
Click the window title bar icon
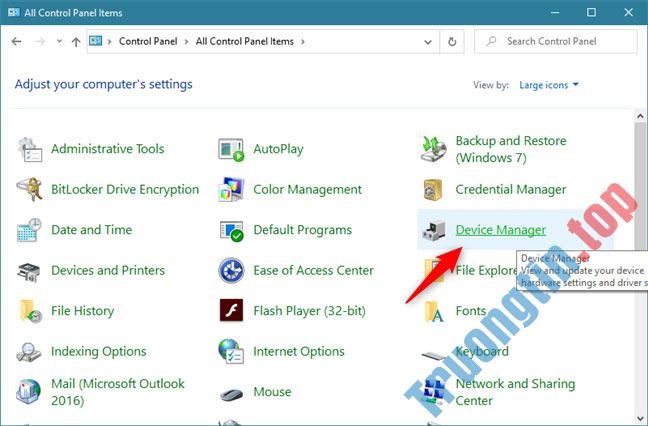pos(13,12)
